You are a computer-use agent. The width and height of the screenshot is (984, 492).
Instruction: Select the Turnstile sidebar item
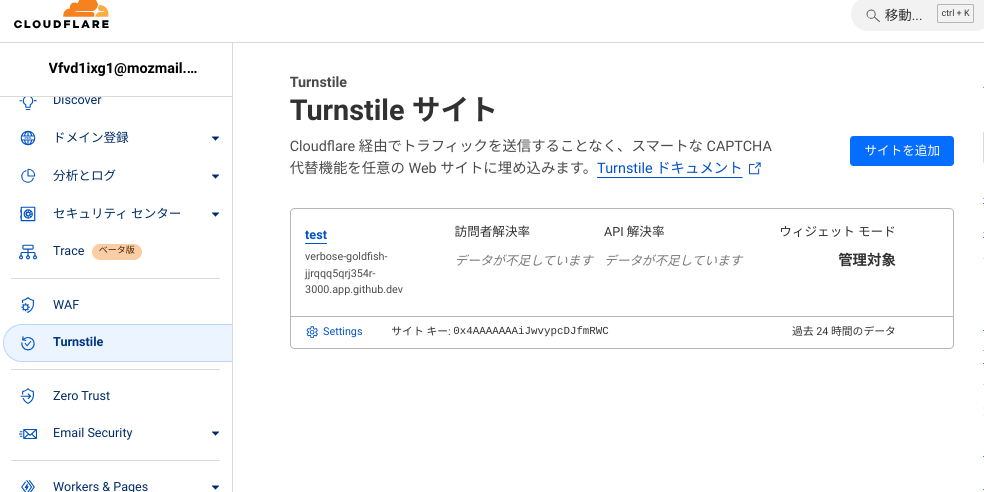tap(118, 343)
